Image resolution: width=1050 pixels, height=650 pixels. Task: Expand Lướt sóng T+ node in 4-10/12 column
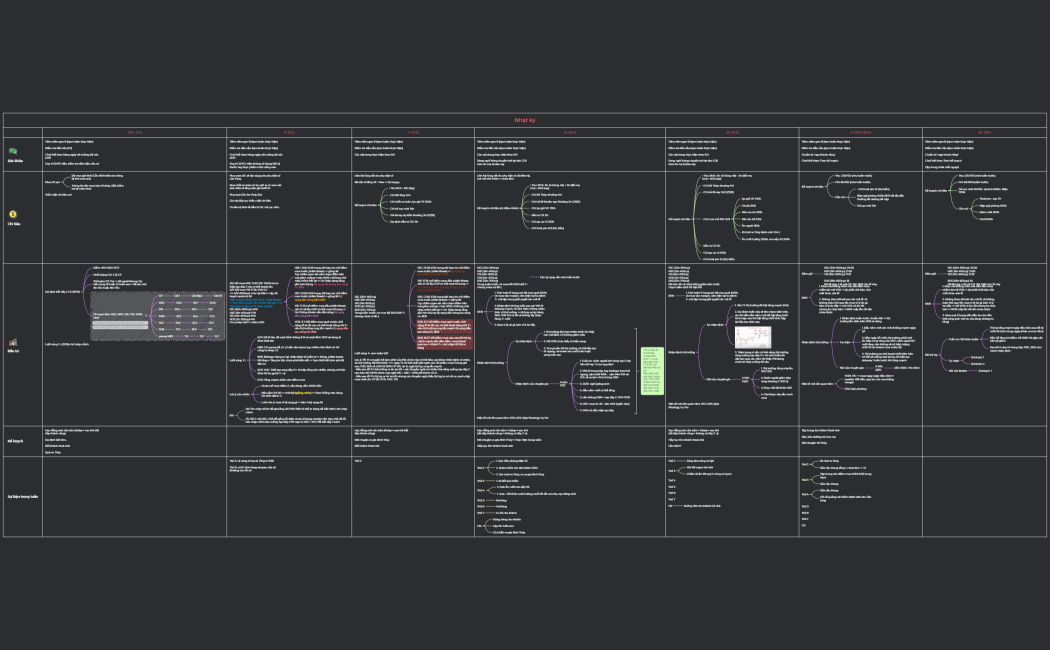point(237,358)
